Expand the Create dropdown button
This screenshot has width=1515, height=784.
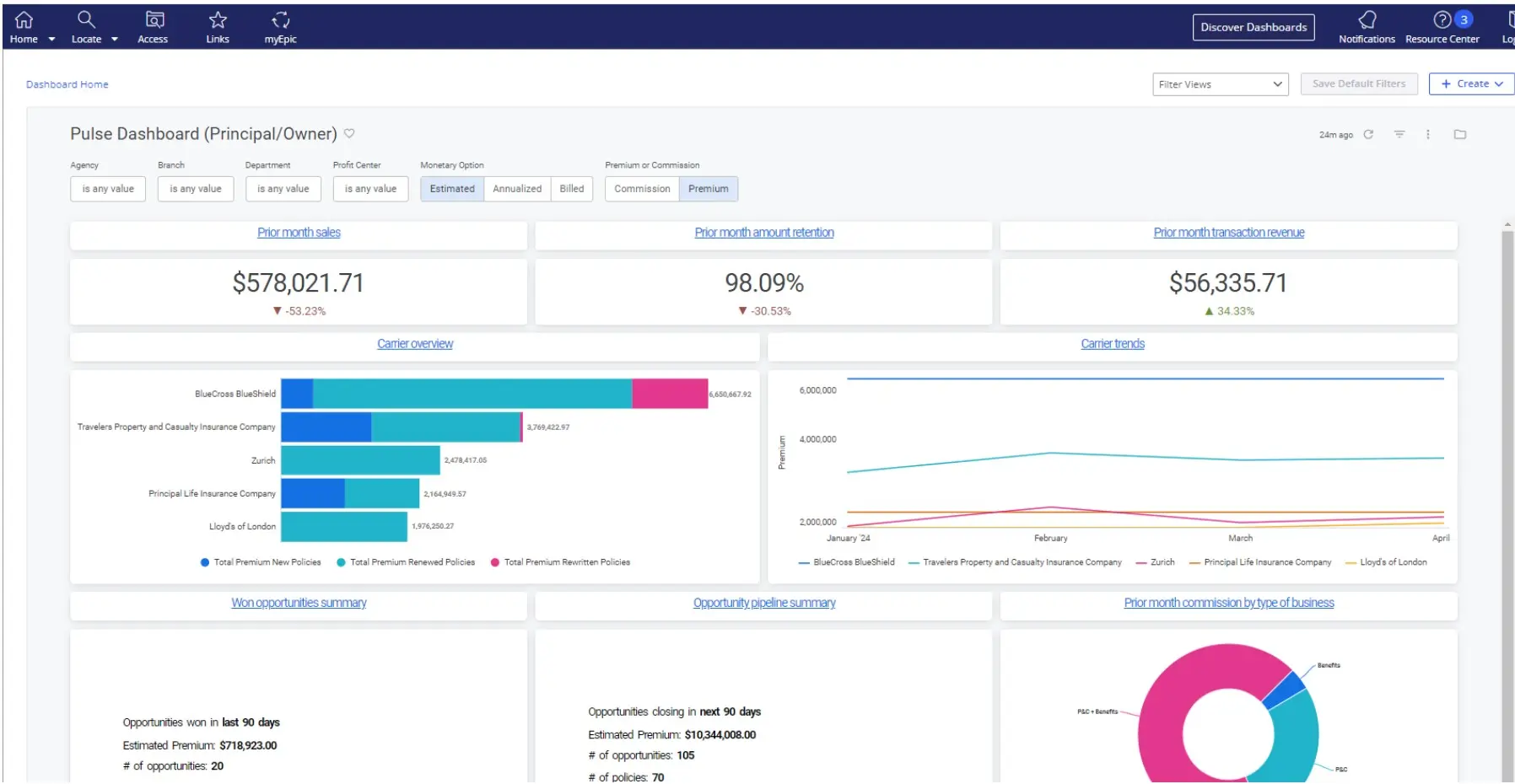1472,84
